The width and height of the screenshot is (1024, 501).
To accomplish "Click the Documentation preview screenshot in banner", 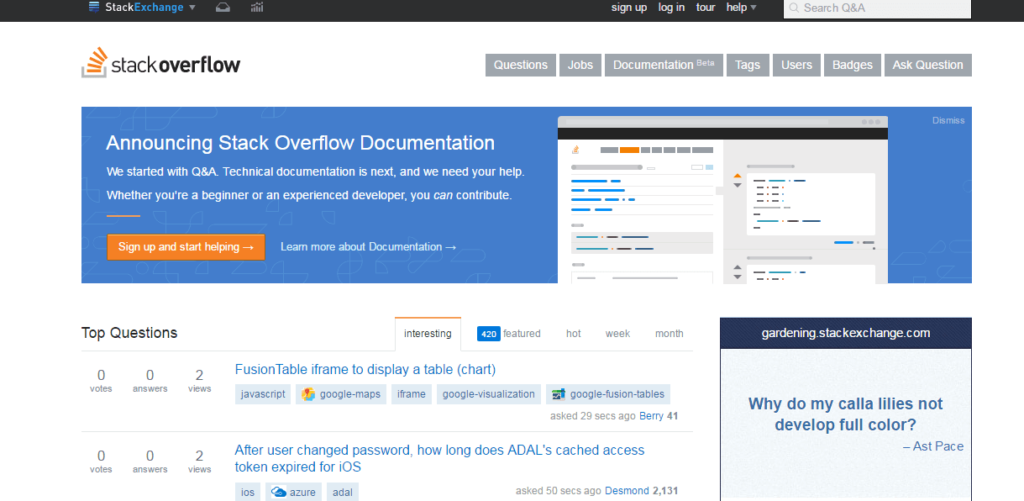I will tap(722, 200).
